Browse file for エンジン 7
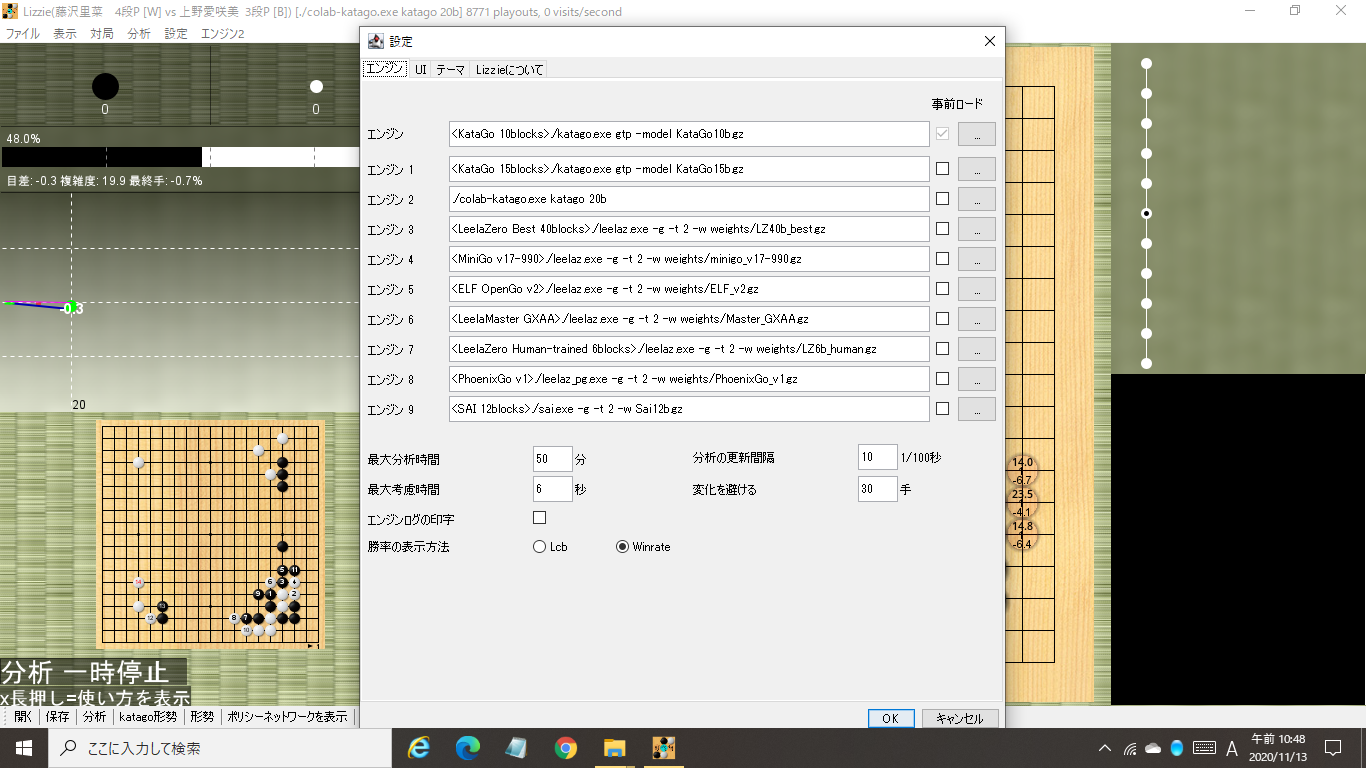 pyautogui.click(x=976, y=349)
